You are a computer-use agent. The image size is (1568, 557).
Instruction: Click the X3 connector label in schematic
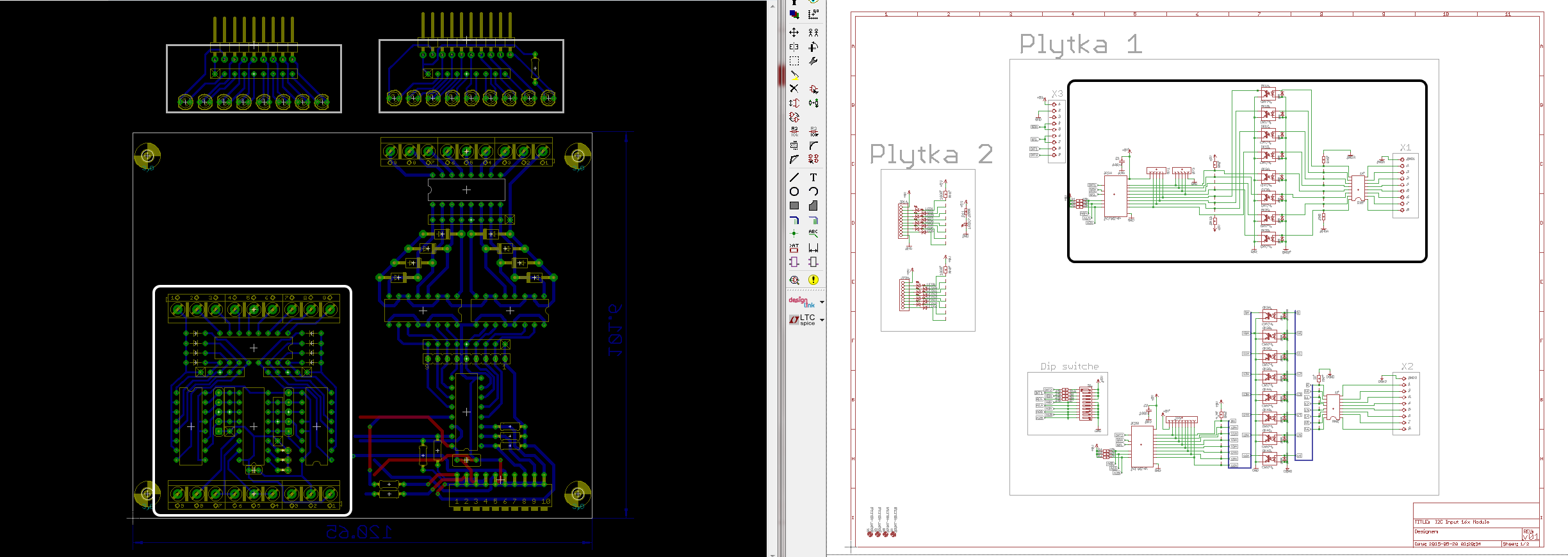(x=1057, y=93)
